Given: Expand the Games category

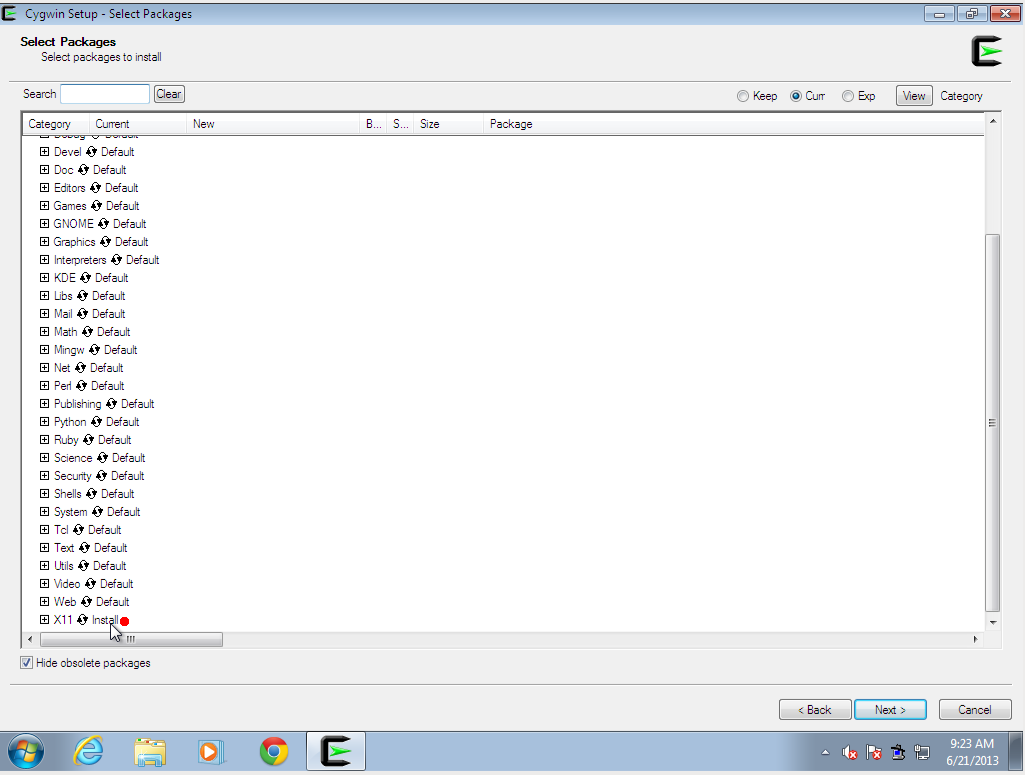Looking at the screenshot, I should (44, 206).
